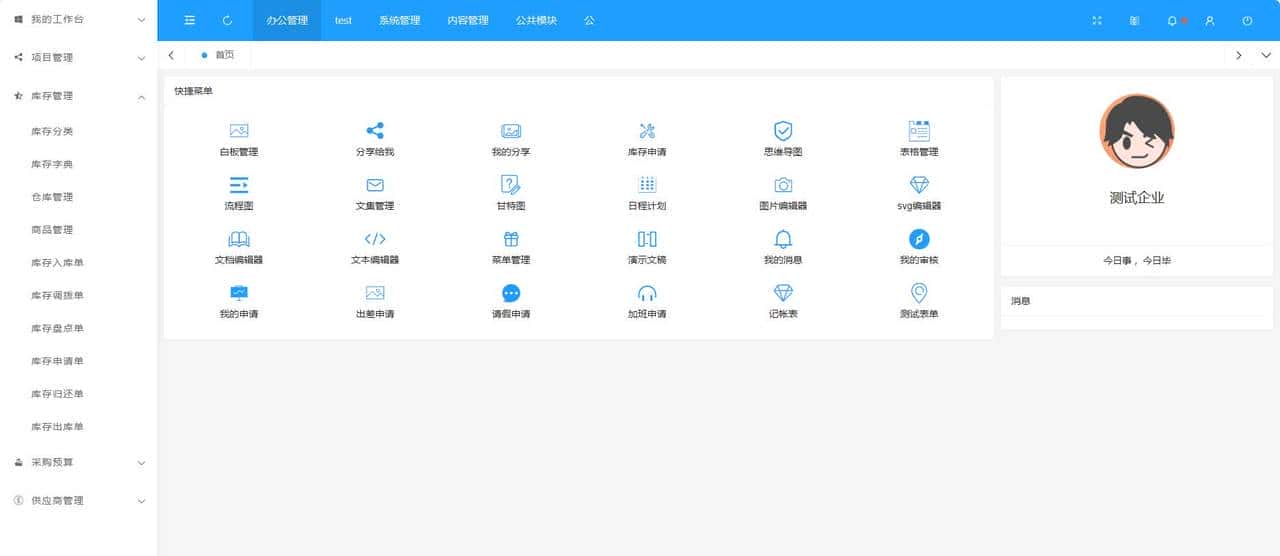The width and height of the screenshot is (1280, 556).
Task: Open the user profile icon in the header
Action: [x=1210, y=20]
